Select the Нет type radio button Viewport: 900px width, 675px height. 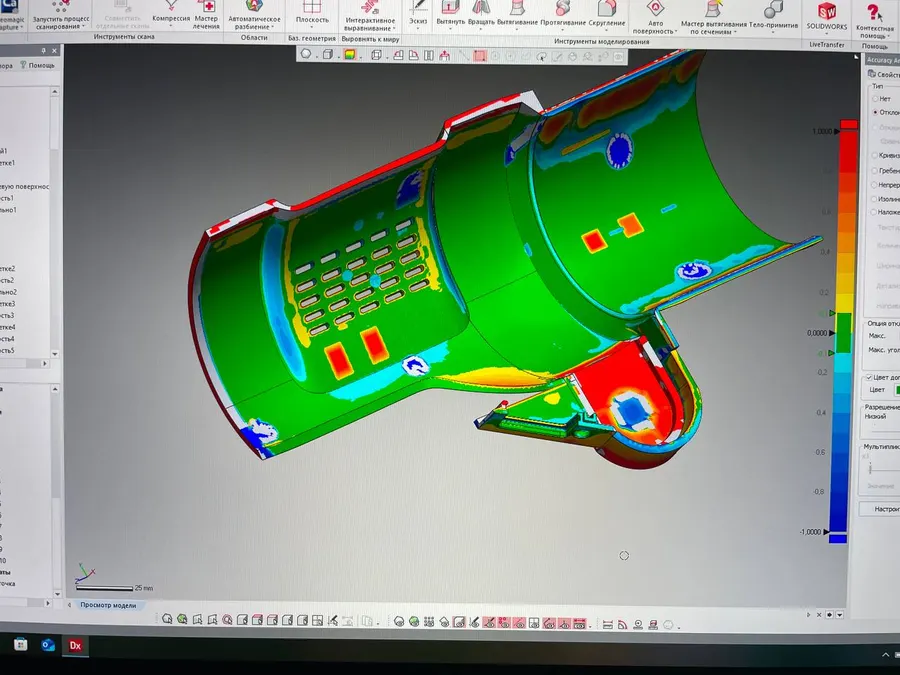pyautogui.click(x=876, y=99)
